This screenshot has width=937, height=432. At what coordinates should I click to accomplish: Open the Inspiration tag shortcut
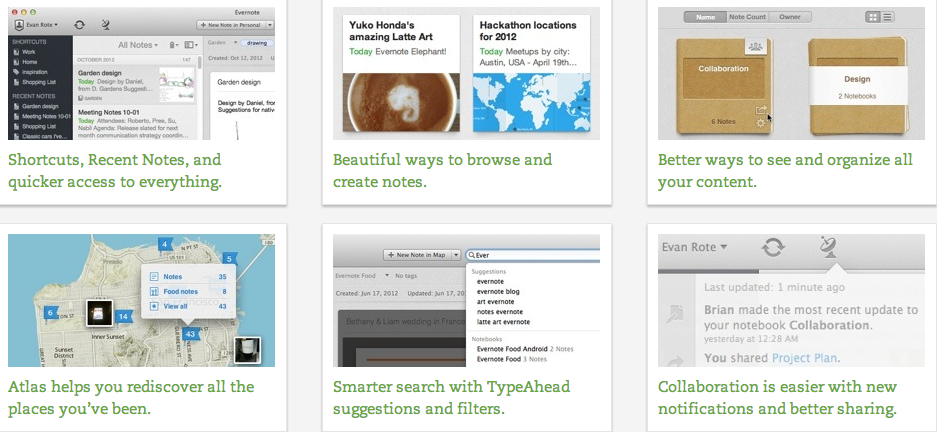[30, 72]
